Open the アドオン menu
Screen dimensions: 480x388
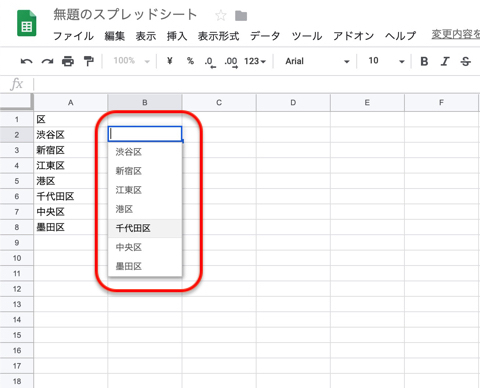pos(354,36)
